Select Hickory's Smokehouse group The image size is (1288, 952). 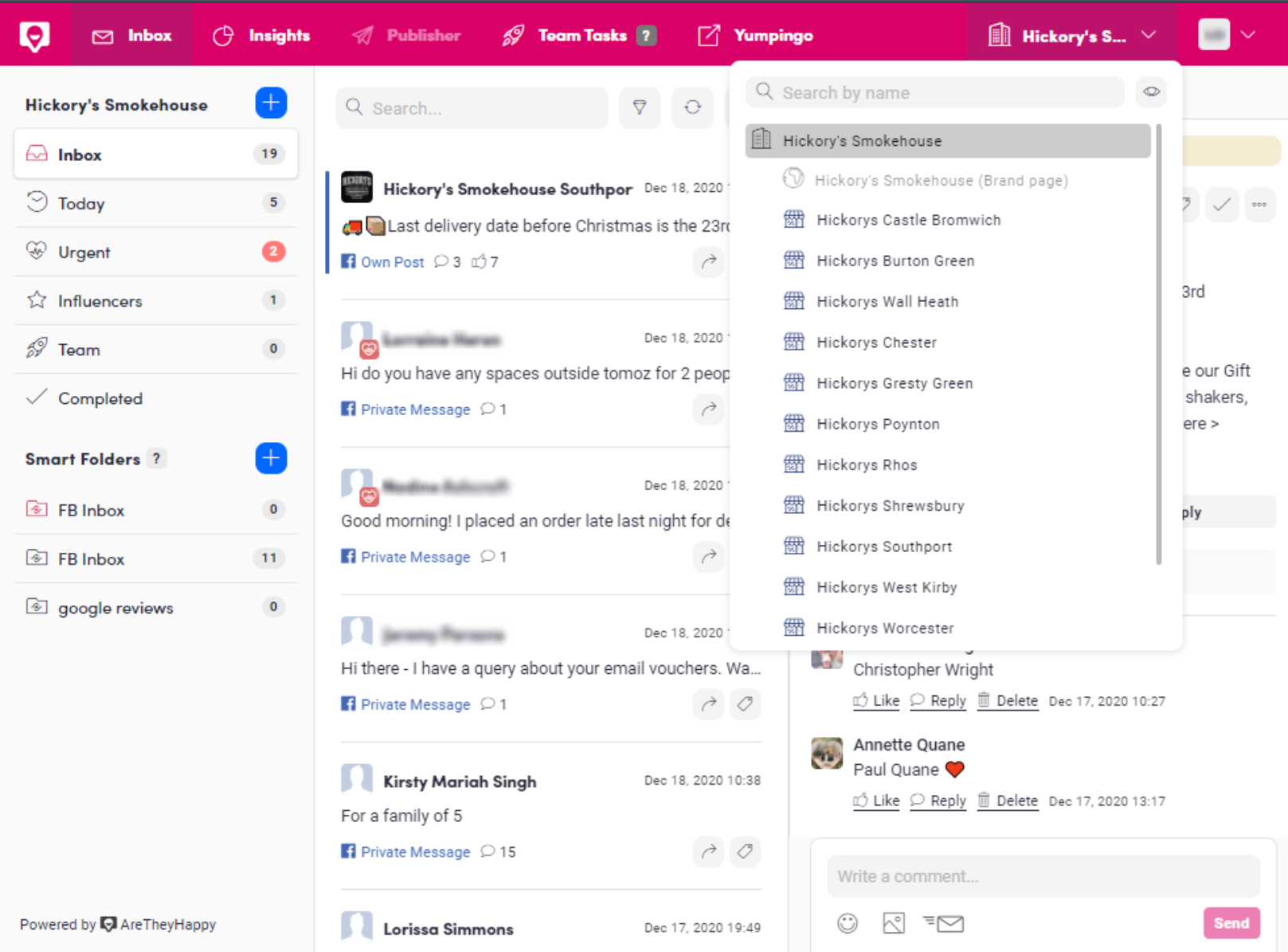(x=948, y=141)
